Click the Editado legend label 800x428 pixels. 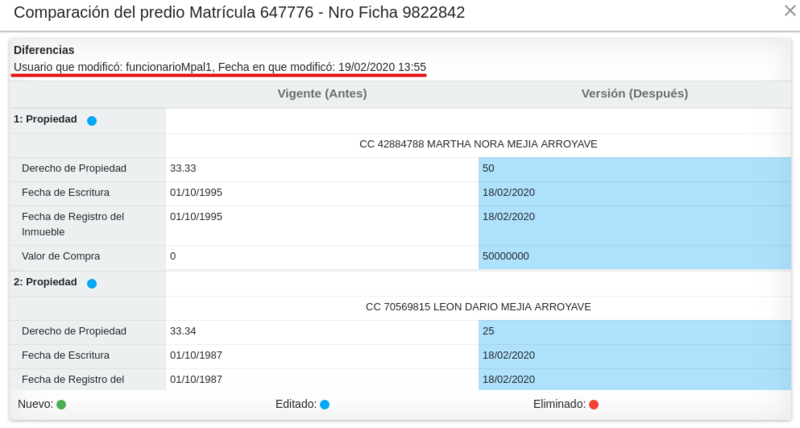click(296, 404)
